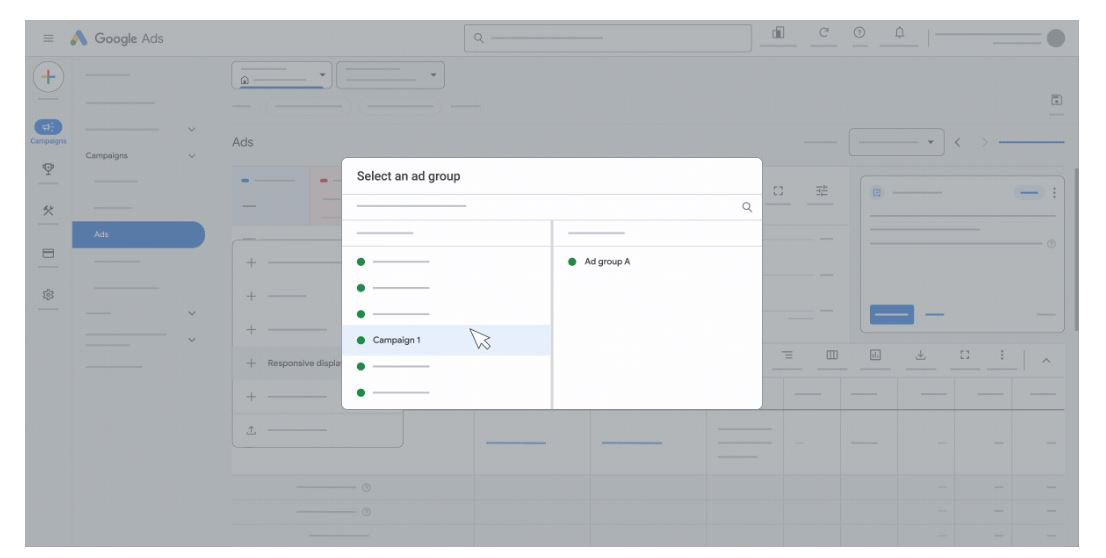This screenshot has height=558, width=1106.
Task: Click the account avatar circle
Action: point(1055,38)
